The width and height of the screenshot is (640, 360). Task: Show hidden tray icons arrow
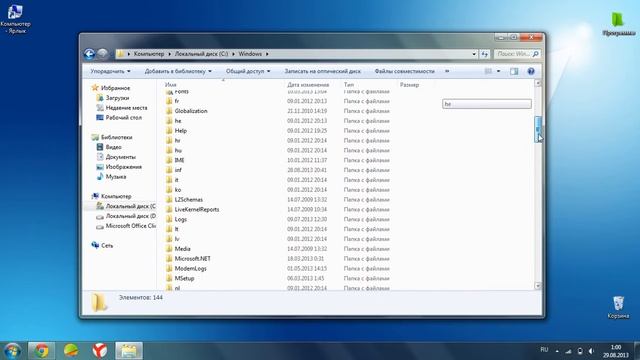(557, 351)
